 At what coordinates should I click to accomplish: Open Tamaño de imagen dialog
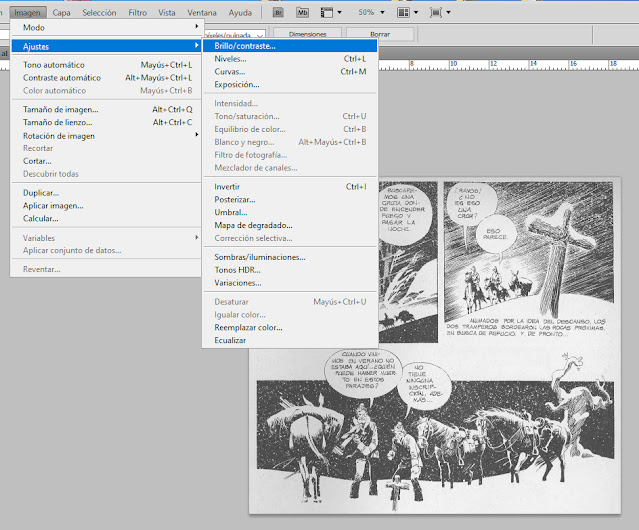click(106, 110)
